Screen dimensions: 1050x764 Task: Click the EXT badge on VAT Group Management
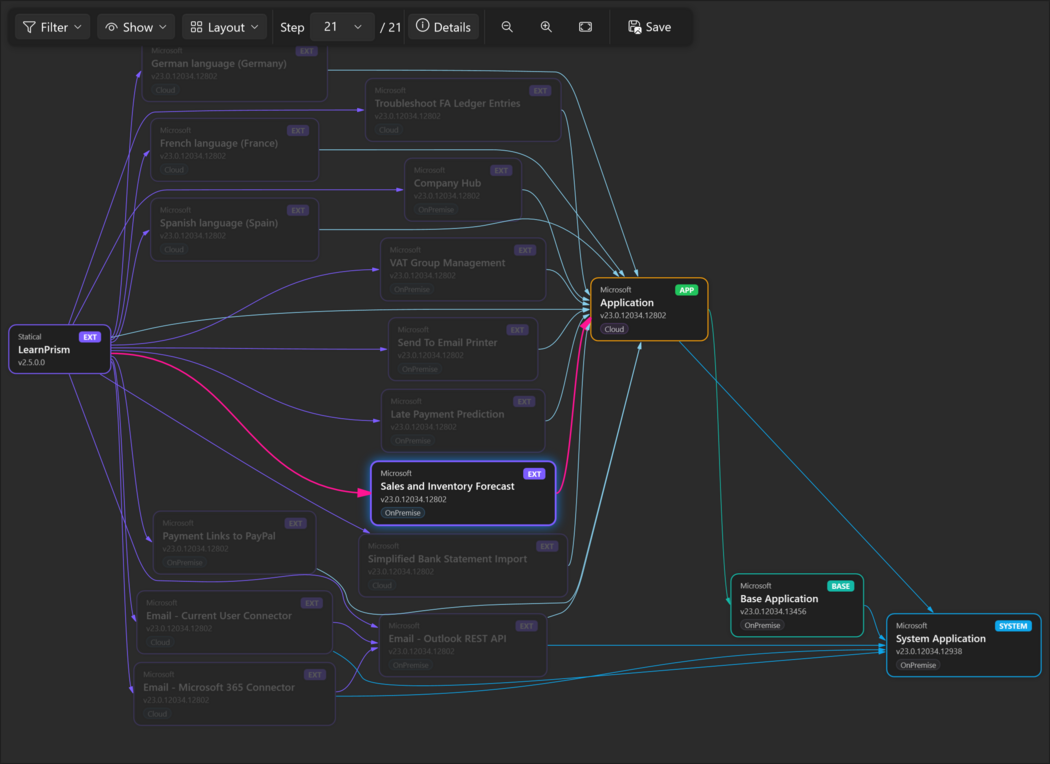click(525, 250)
